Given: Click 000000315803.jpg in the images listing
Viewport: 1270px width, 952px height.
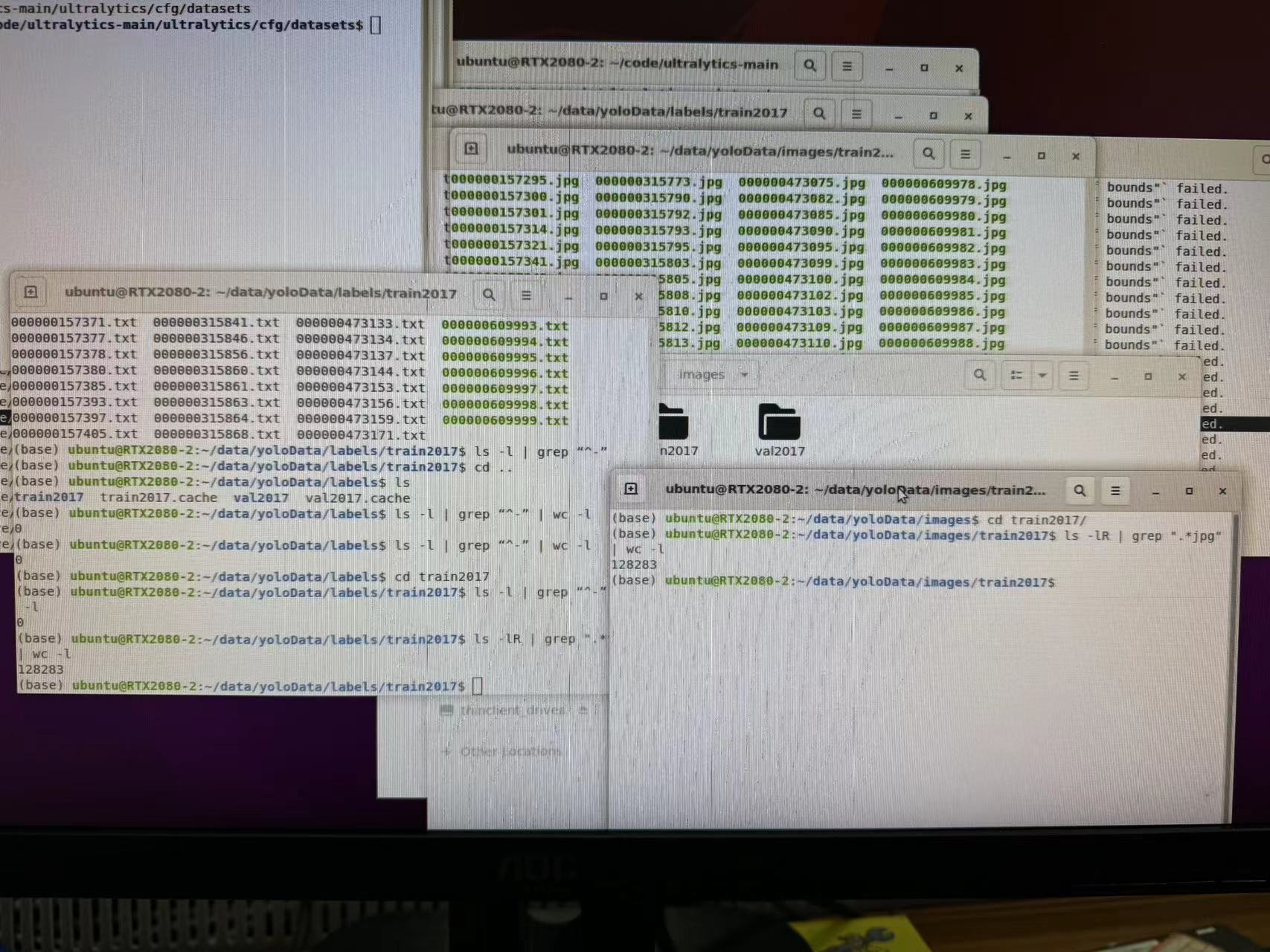Looking at the screenshot, I should point(658,263).
